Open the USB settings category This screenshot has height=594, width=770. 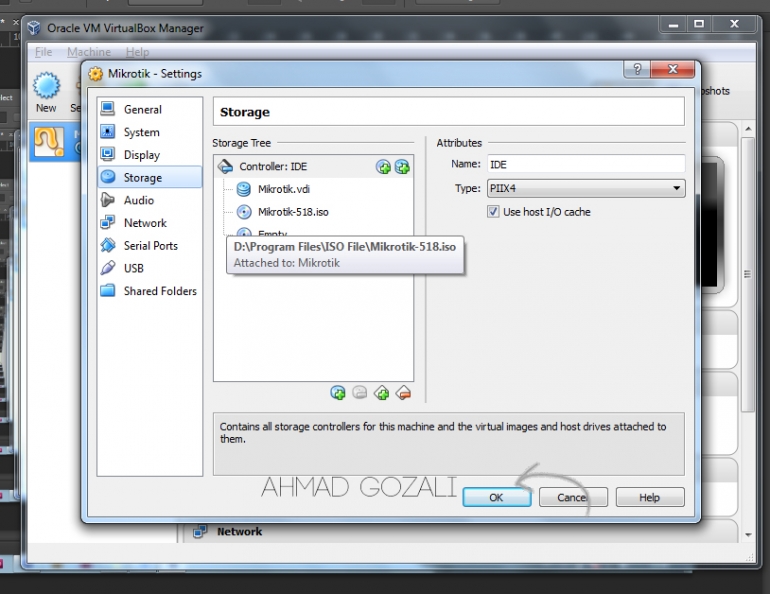[133, 268]
